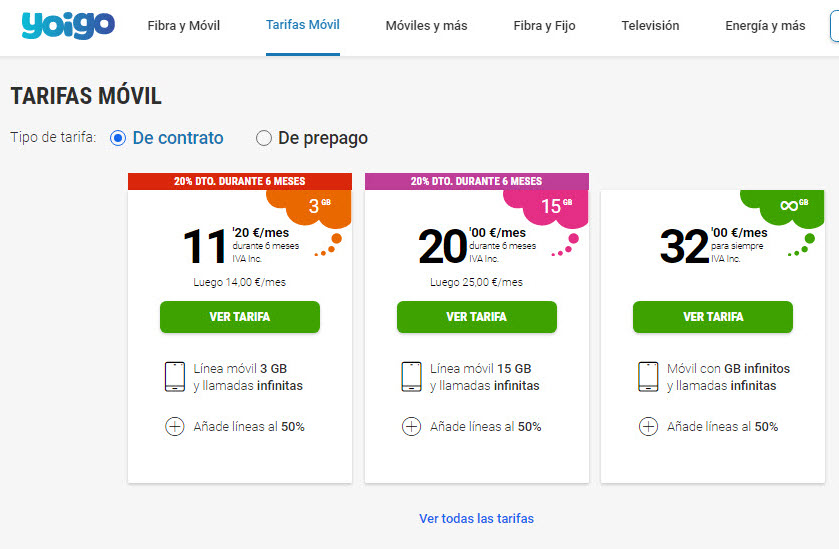The height and width of the screenshot is (549, 839).
Task: Open the 'Fibra y Móvil' menu
Action: pyautogui.click(x=184, y=26)
